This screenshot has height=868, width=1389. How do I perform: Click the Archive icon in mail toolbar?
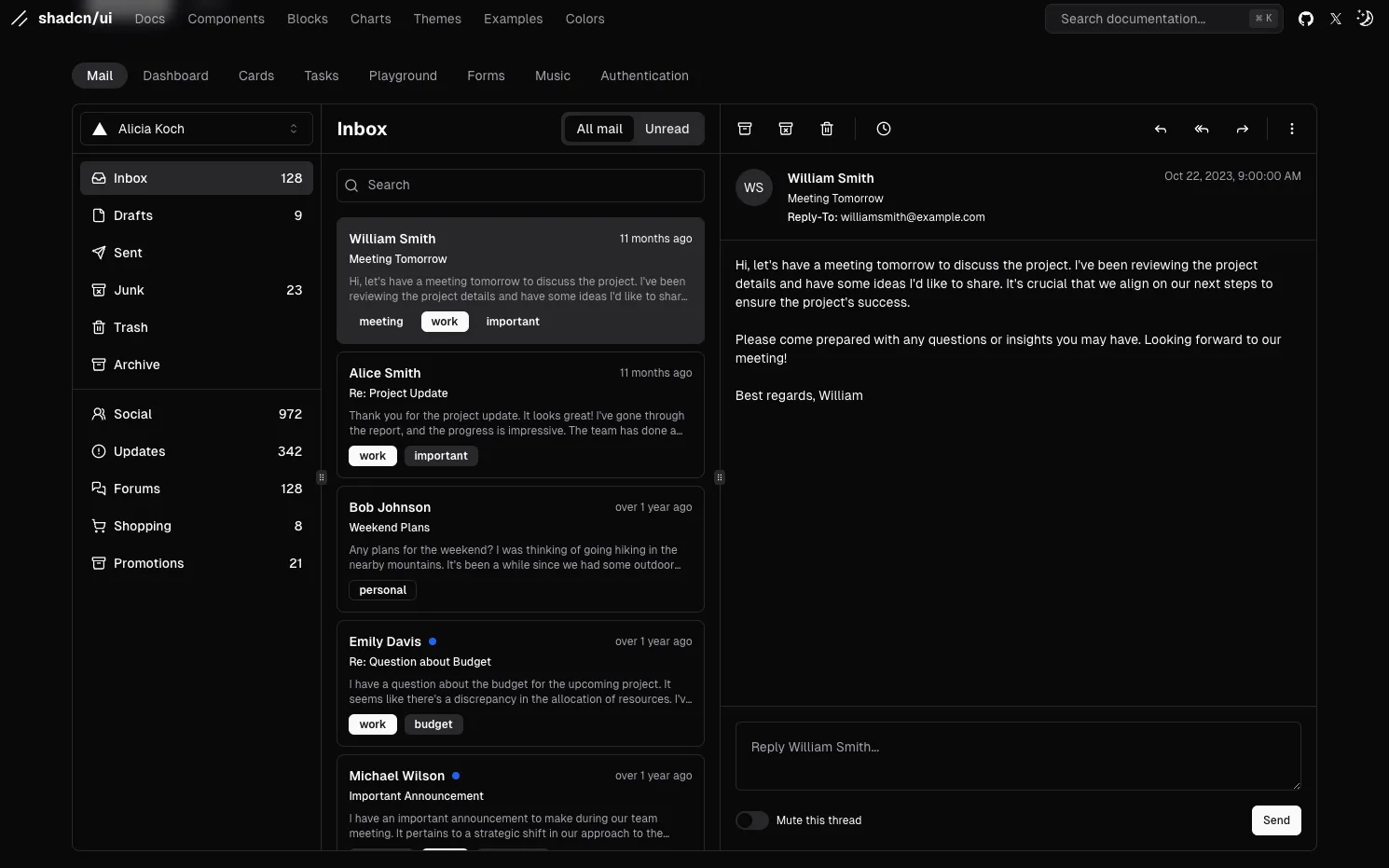click(745, 129)
